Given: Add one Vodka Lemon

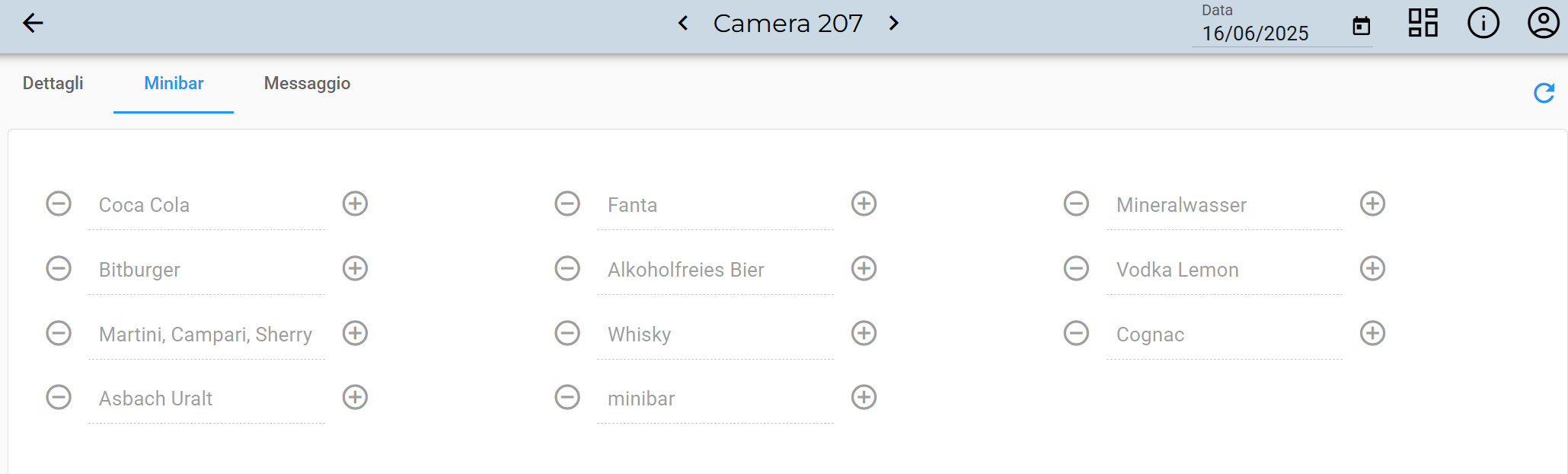Looking at the screenshot, I should pos(1372,268).
